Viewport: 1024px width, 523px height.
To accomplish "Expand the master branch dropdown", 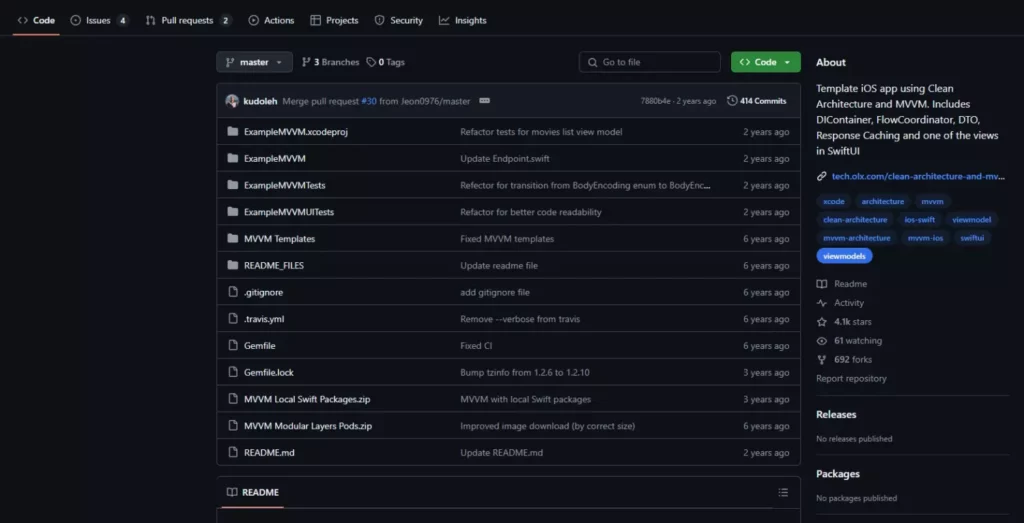I will [254, 62].
